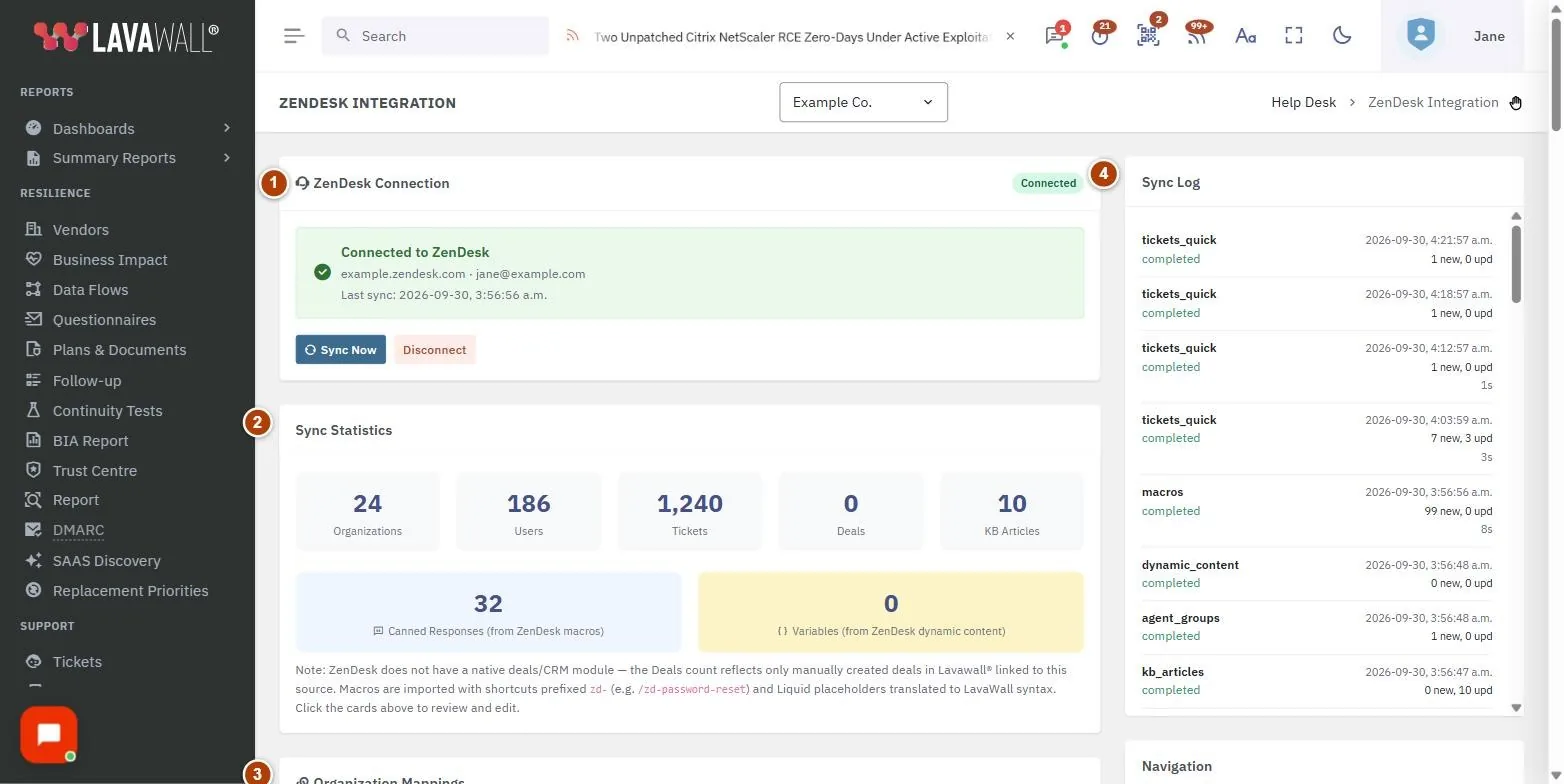Image resolution: width=1564 pixels, height=784 pixels.
Task: Open the KB Articles 10 stat card
Action: tap(1012, 512)
